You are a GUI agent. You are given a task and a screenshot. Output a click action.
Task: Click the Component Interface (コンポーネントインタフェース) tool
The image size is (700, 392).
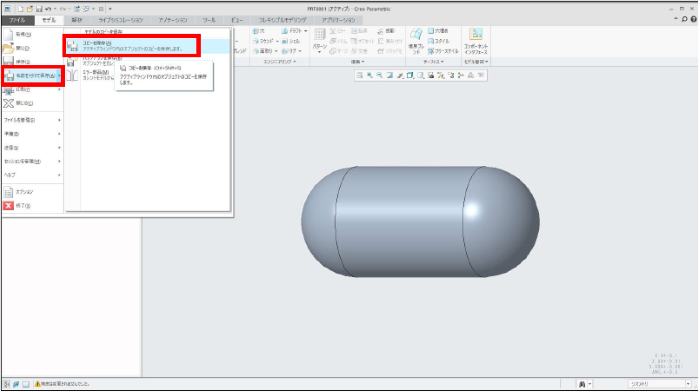click(476, 41)
